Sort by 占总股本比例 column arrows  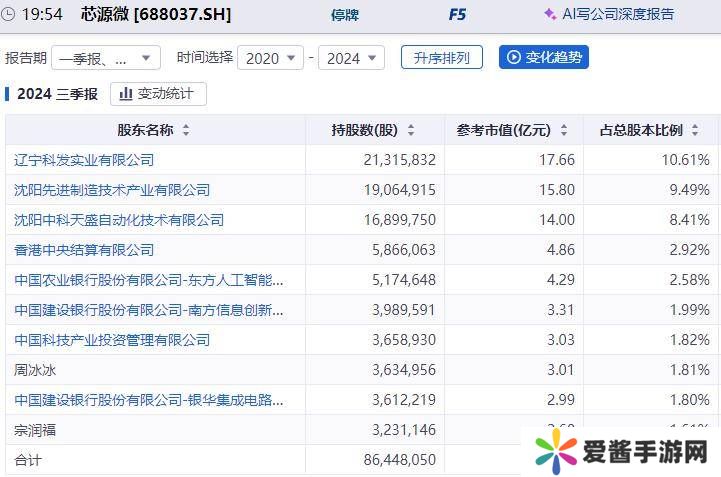tap(696, 131)
